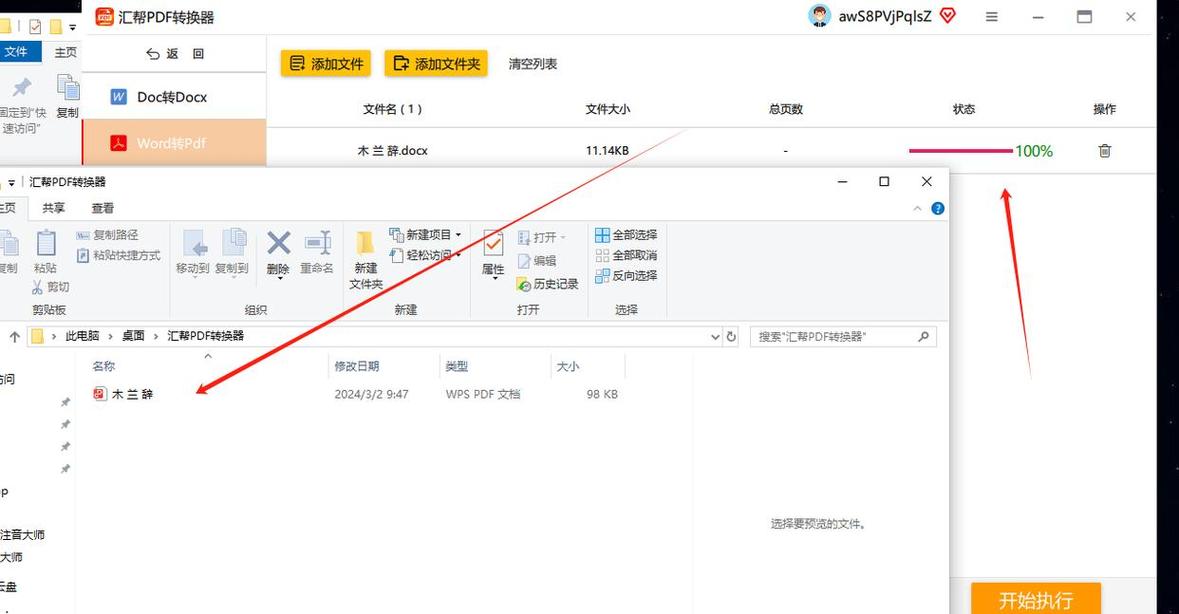Start conversion with 开始执行
Screen dimensions: 1179x614
pos(1035,599)
